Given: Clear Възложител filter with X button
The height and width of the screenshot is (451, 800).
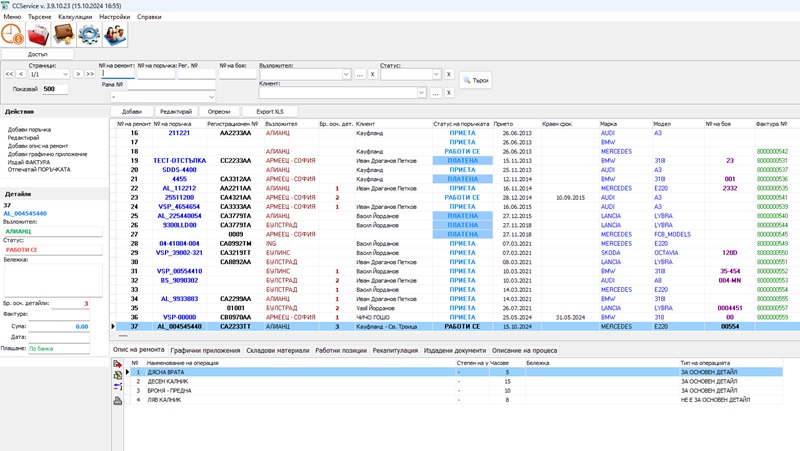Looking at the screenshot, I should pyautogui.click(x=372, y=74).
